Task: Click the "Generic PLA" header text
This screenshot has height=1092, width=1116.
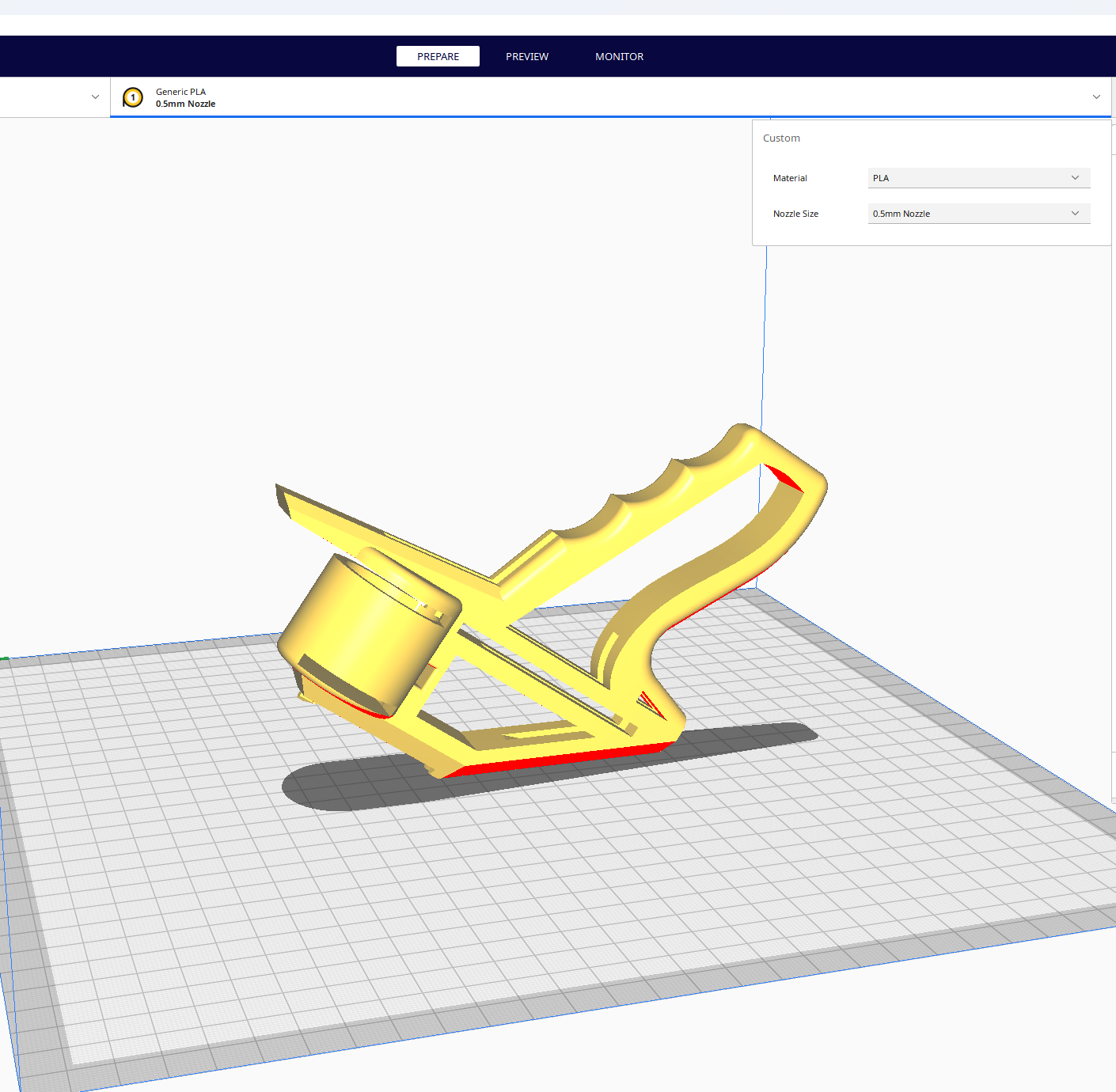Action: click(180, 92)
